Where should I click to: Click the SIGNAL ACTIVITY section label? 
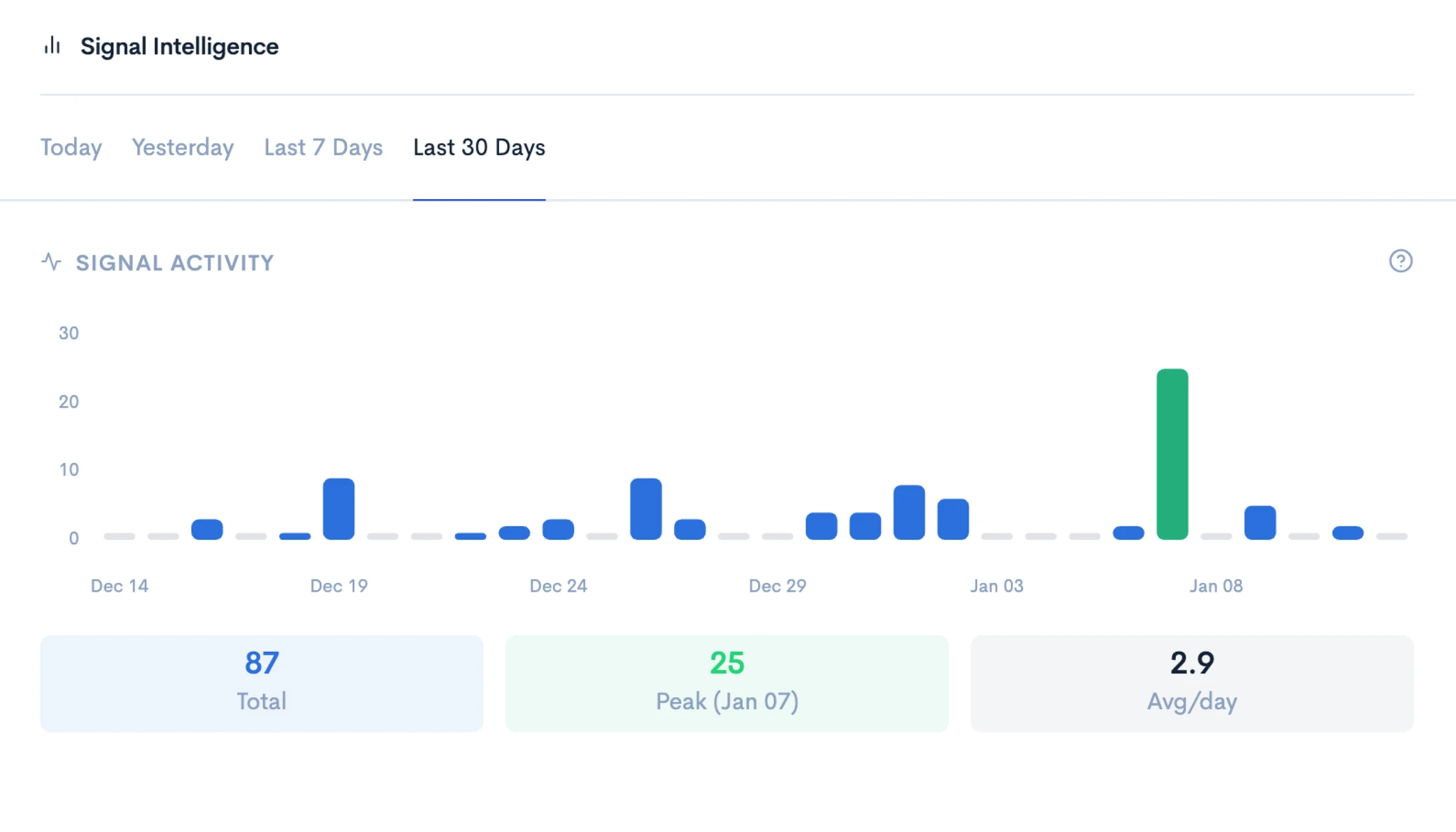pyautogui.click(x=175, y=263)
